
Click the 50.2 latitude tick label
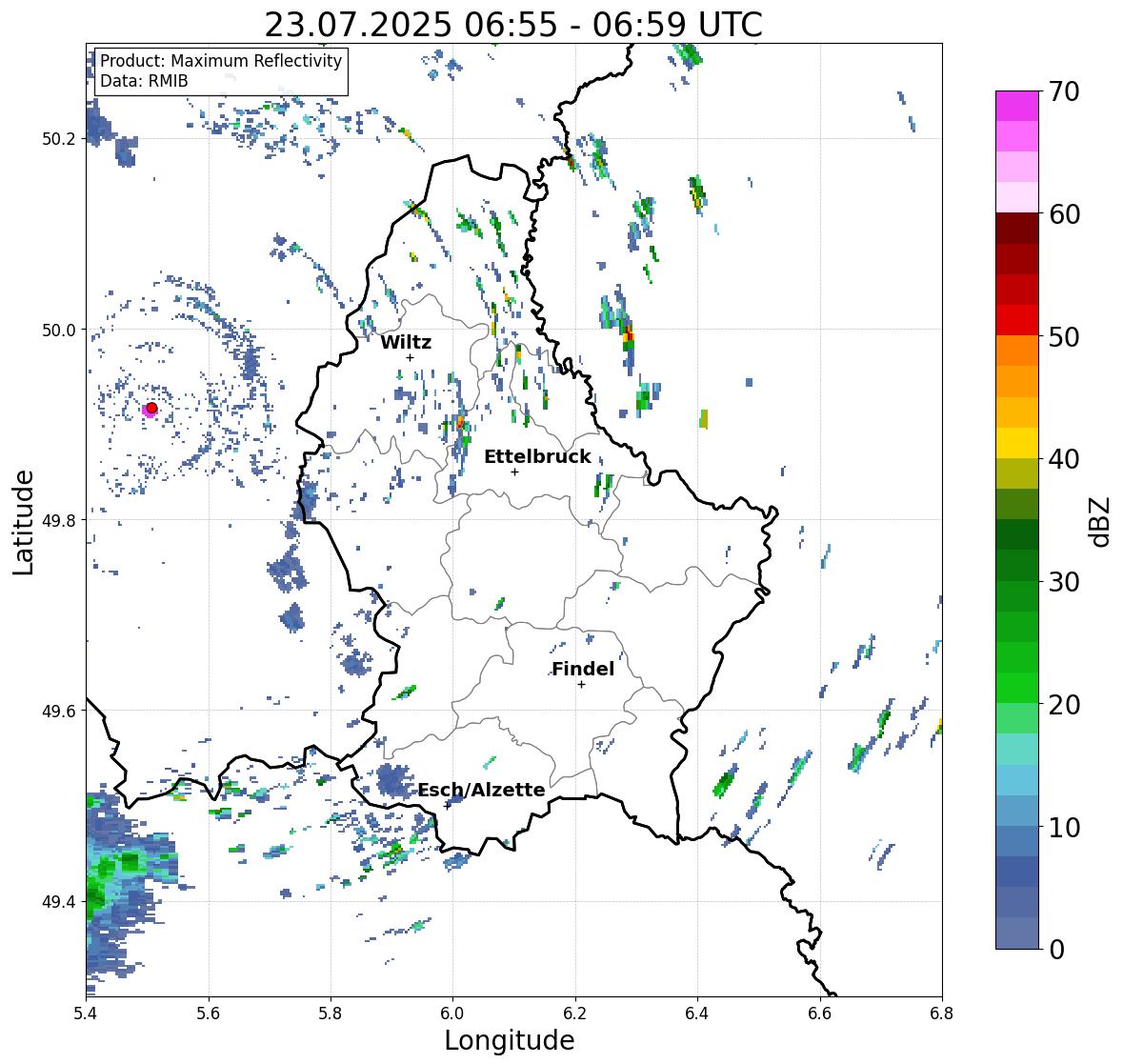(59, 139)
